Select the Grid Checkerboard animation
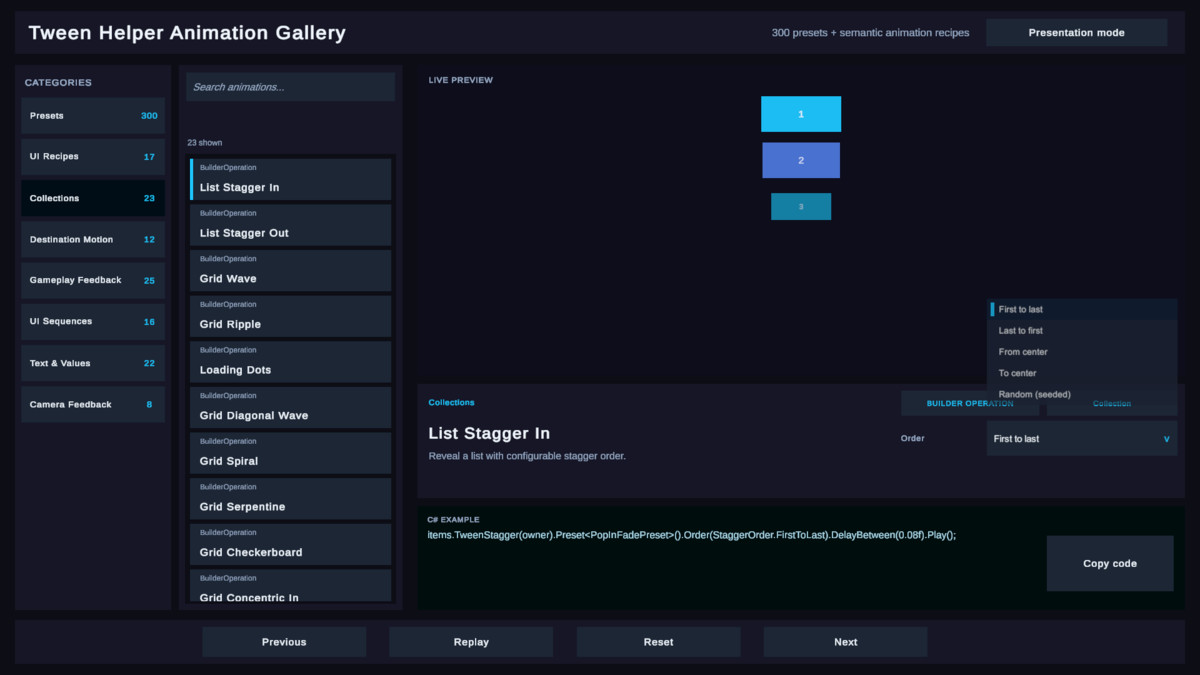This screenshot has height=675, width=1200. [291, 545]
